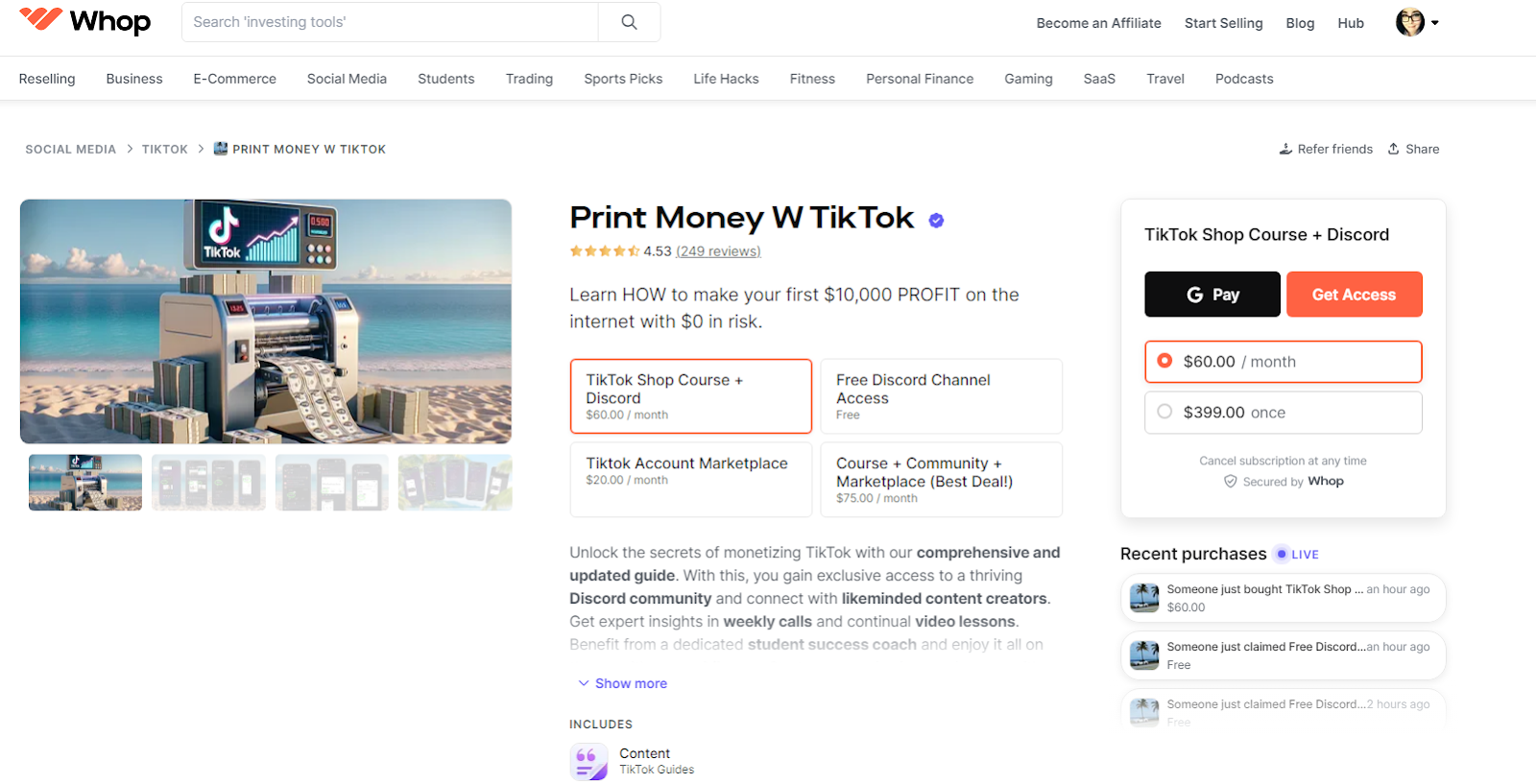This screenshot has height=784, width=1536.
Task: Click Start Selling link
Action: pyautogui.click(x=1223, y=23)
